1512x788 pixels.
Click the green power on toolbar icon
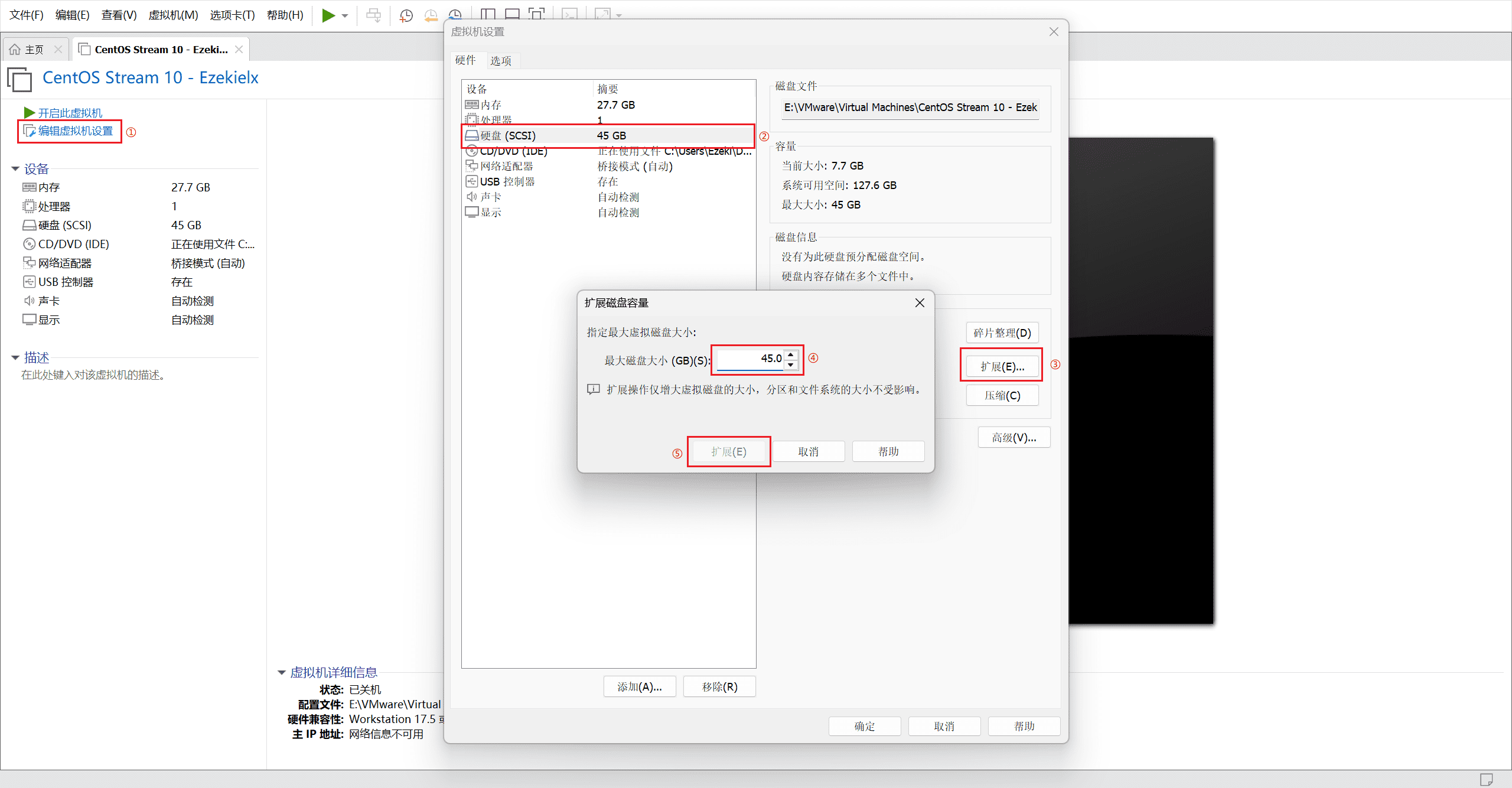coord(328,15)
